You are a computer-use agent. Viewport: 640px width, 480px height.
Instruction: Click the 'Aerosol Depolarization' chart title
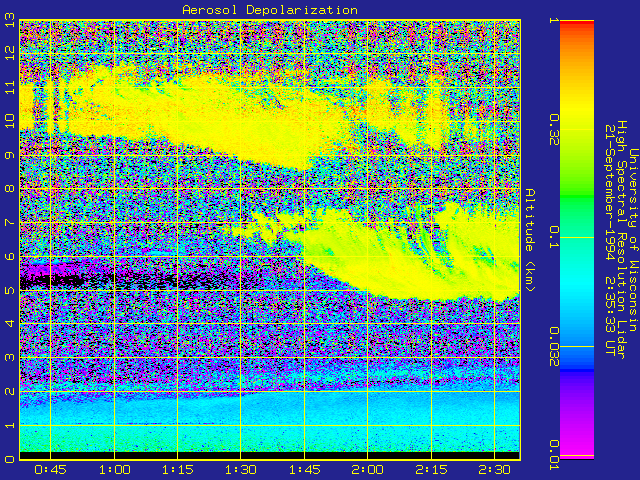tap(270, 10)
